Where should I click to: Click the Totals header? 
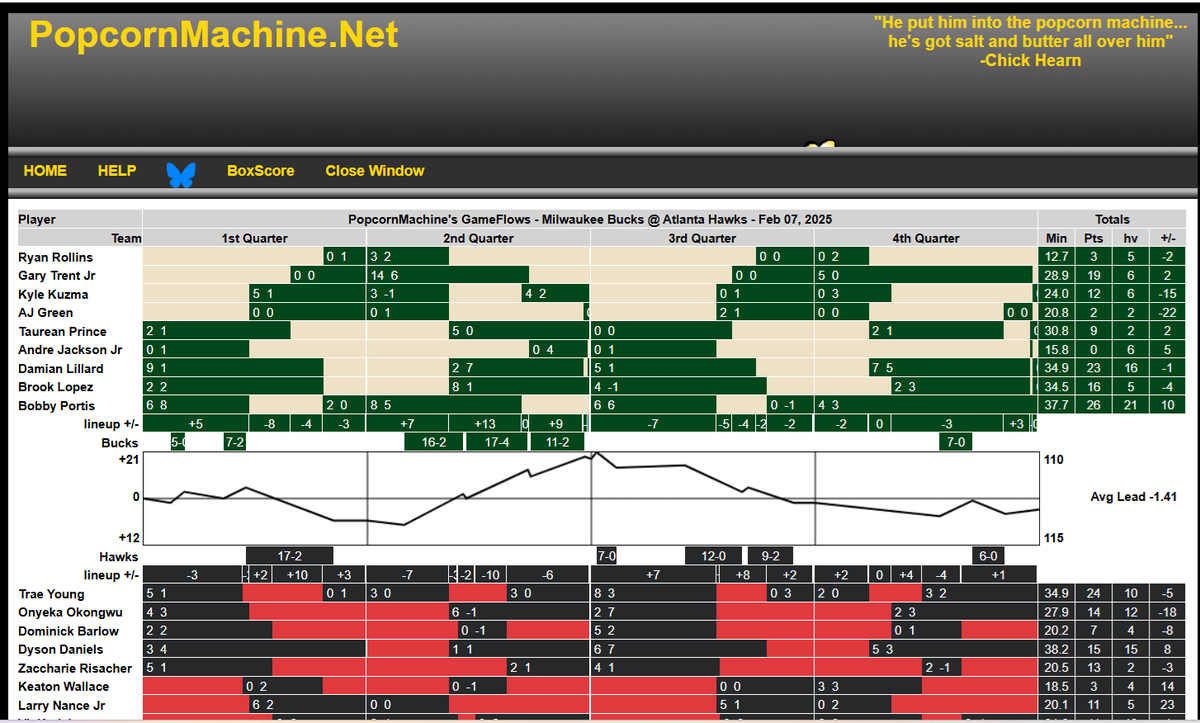1112,219
